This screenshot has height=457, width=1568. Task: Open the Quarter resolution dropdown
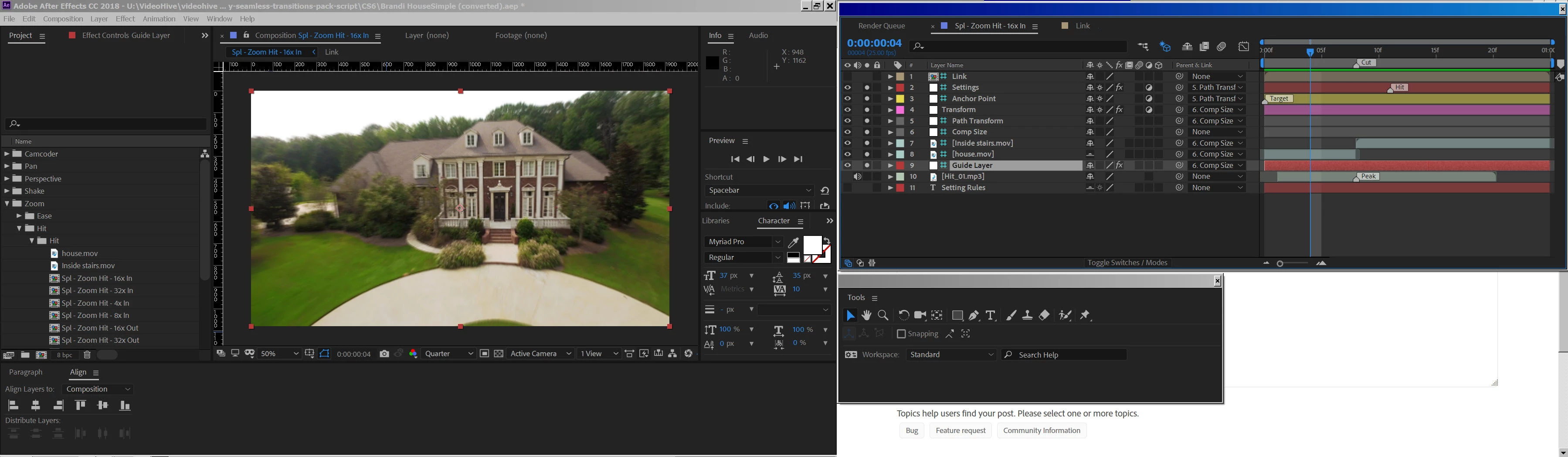tap(449, 354)
